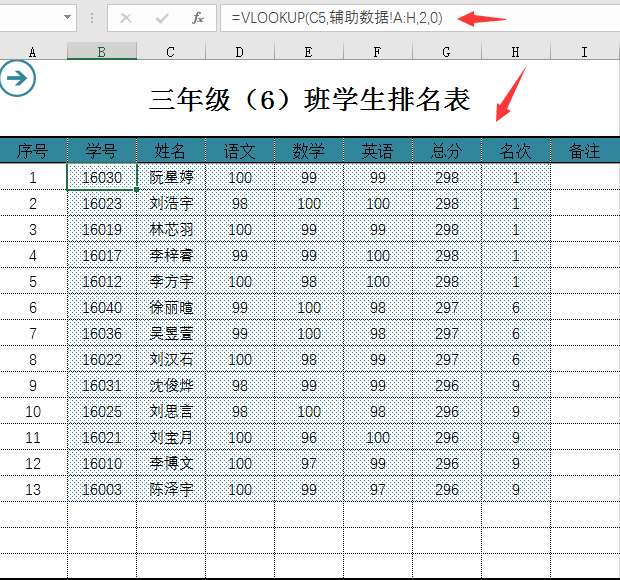Click the Cancel (X) formula icon
The height and width of the screenshot is (580, 620).
click(x=126, y=18)
